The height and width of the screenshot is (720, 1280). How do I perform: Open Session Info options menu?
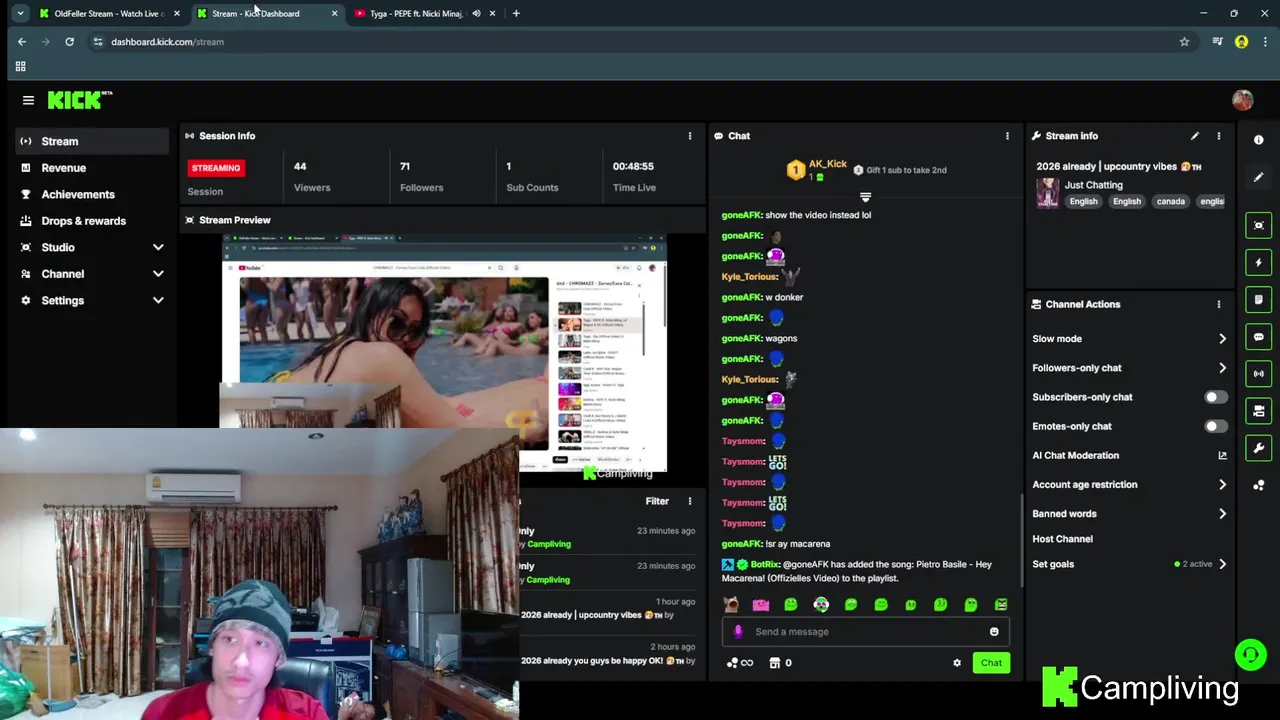coord(689,136)
